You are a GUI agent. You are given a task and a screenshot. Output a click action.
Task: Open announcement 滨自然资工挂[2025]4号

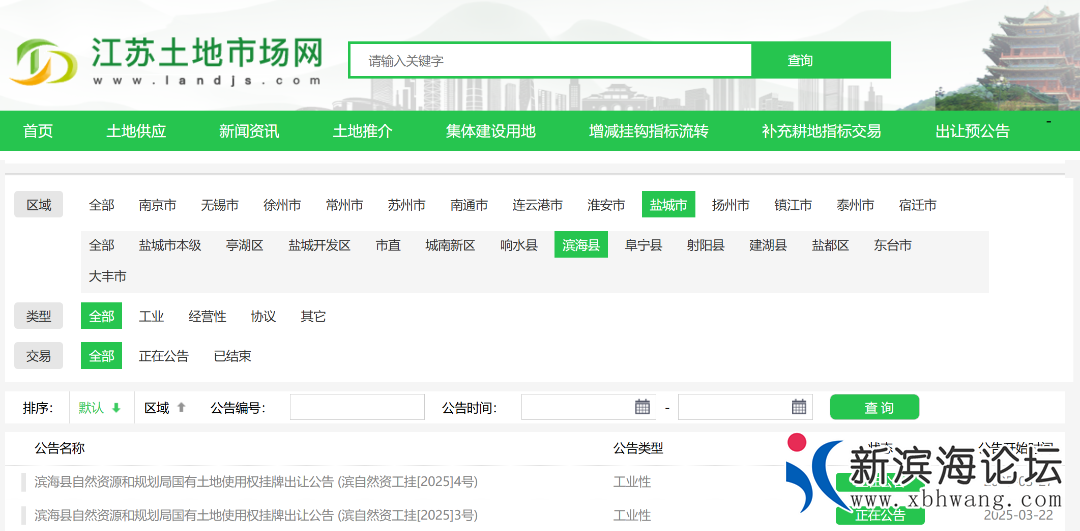pos(256,482)
